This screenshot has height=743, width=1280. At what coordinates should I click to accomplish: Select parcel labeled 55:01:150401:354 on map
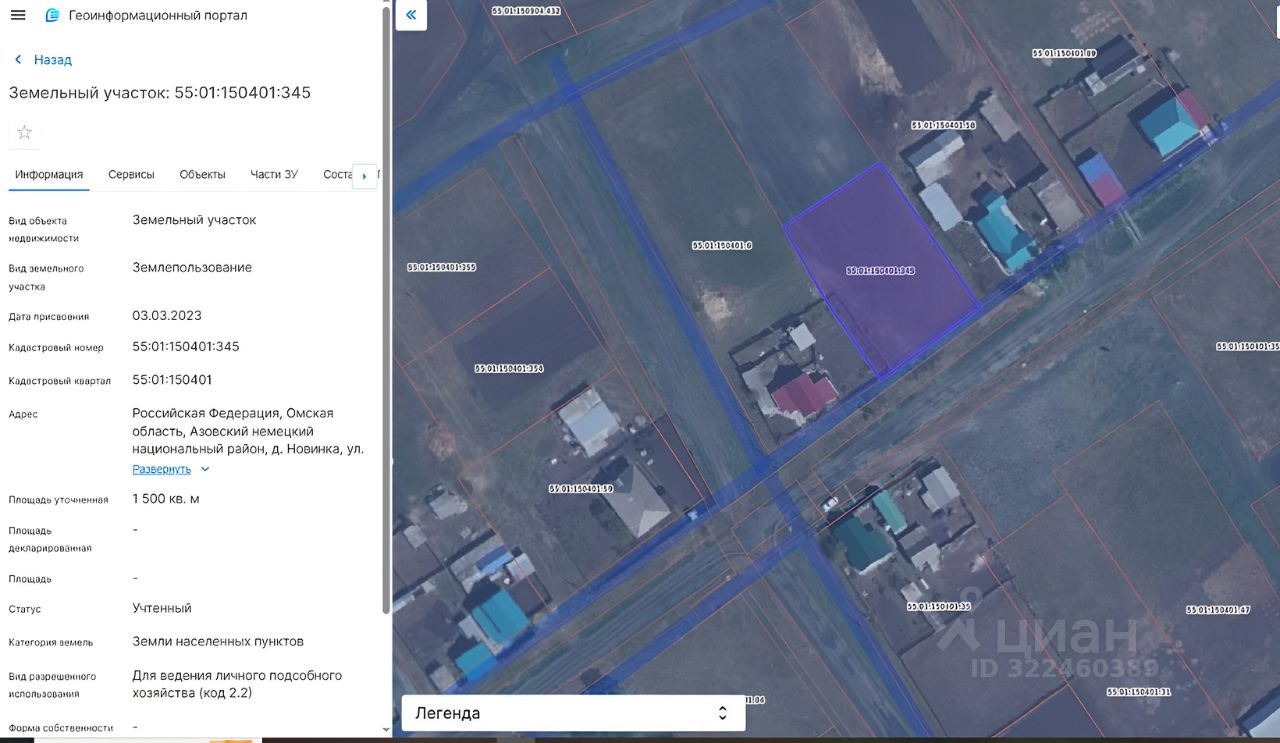[x=509, y=369]
